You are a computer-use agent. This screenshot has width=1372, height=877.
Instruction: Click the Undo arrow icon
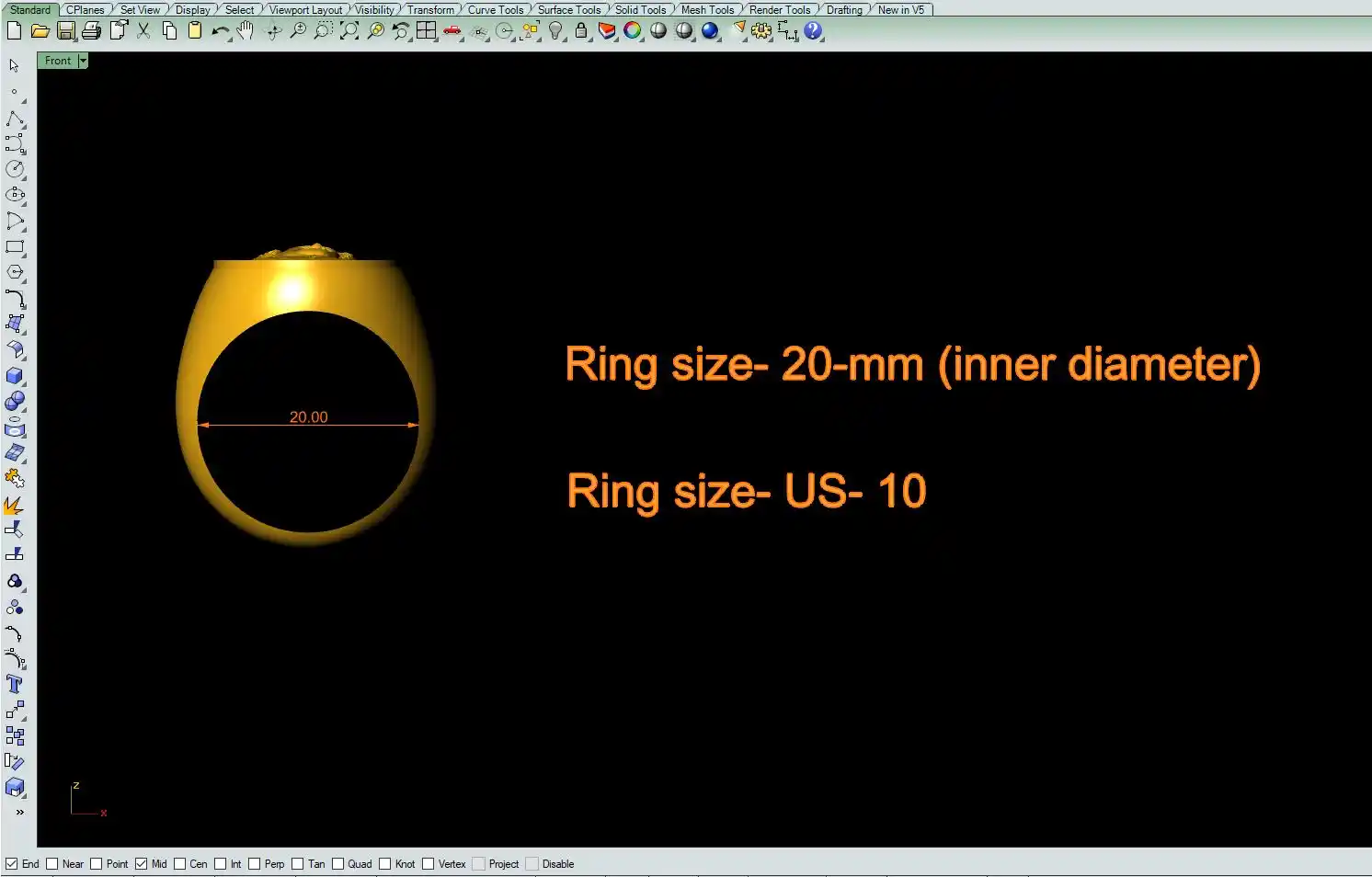click(220, 31)
